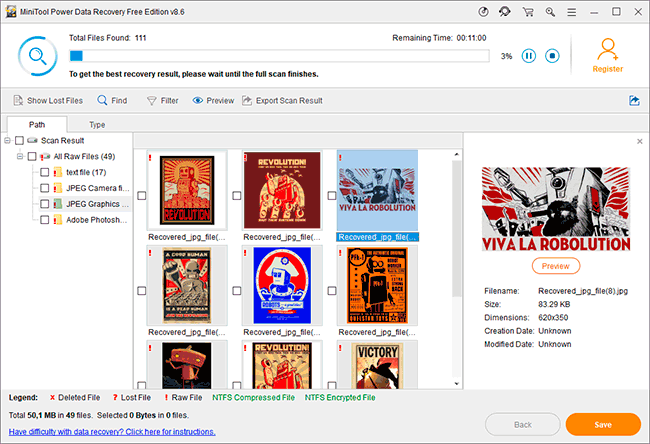Open the key register icon in title bar
Screen dimensions: 650x444
[x=550, y=12]
